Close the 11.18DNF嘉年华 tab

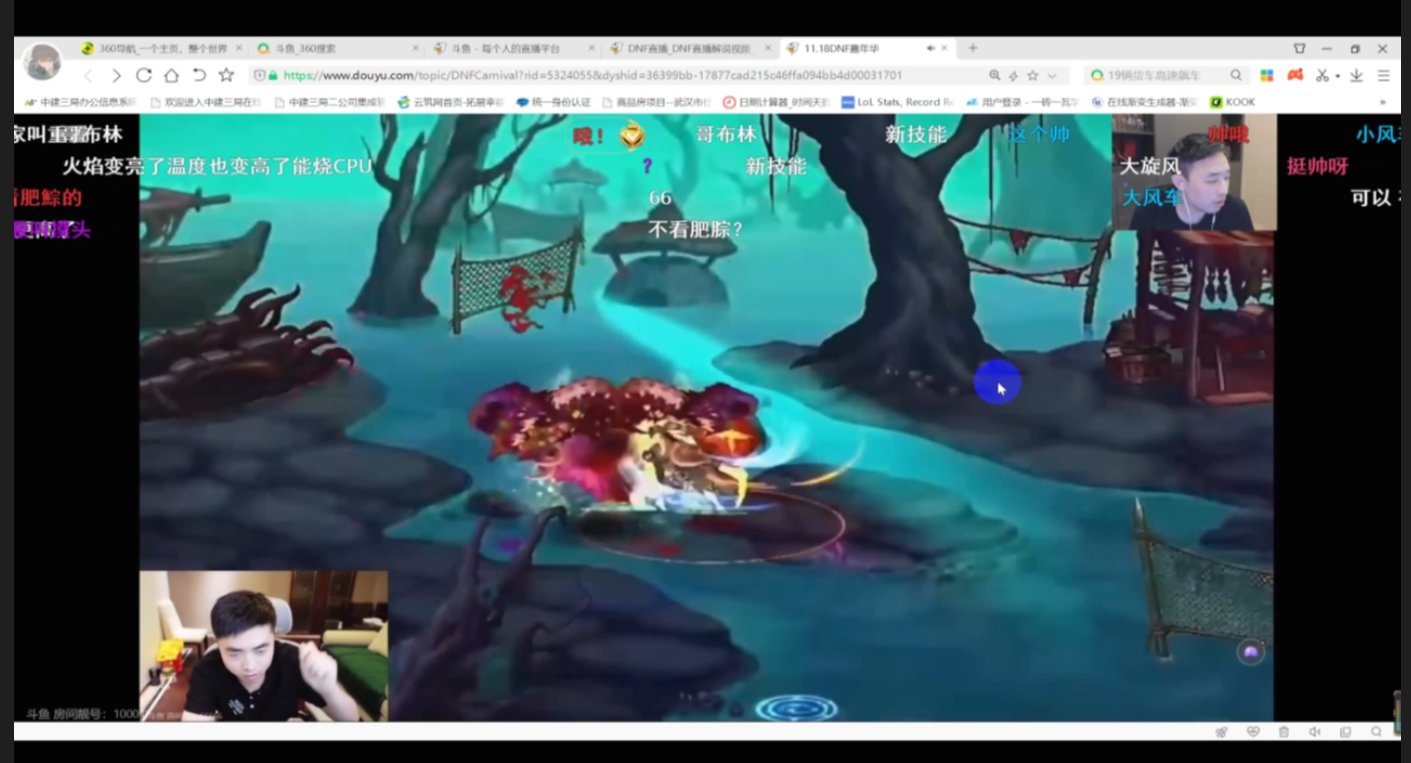944,48
